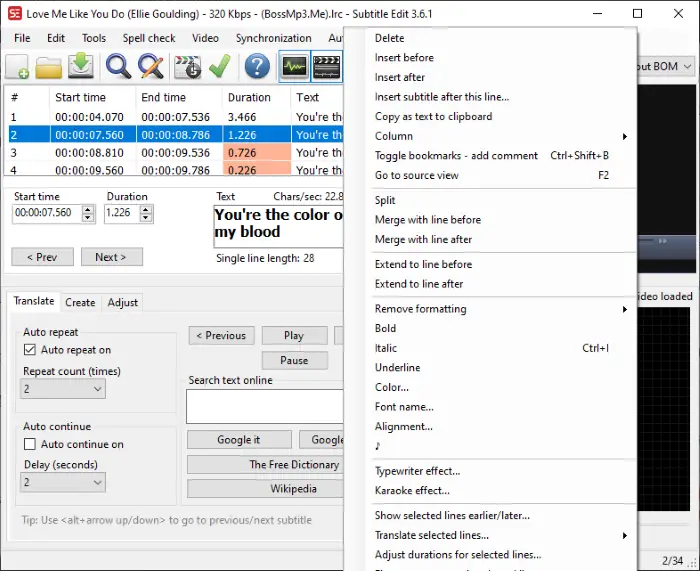Viewport: 700px width, 571px height.
Task: Open Typewriter effect... option
Action: click(x=418, y=471)
